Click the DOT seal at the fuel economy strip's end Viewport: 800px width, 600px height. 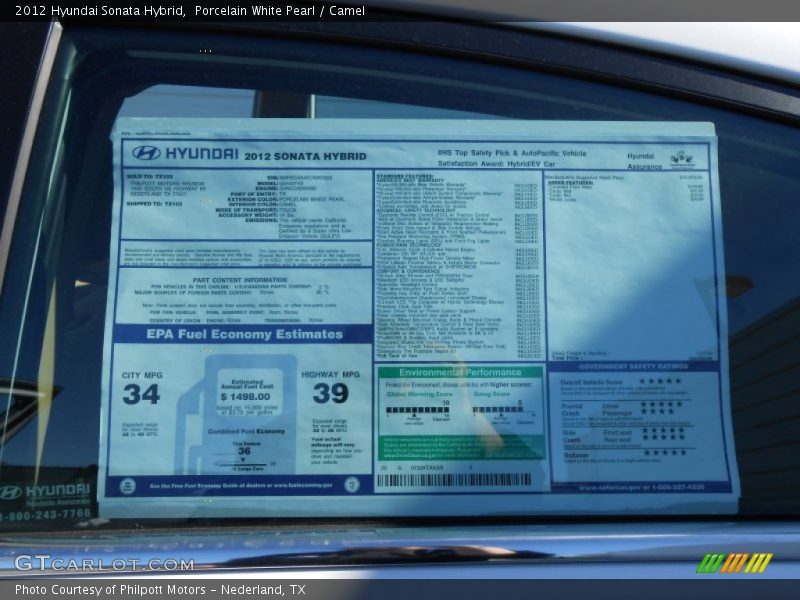(x=352, y=485)
